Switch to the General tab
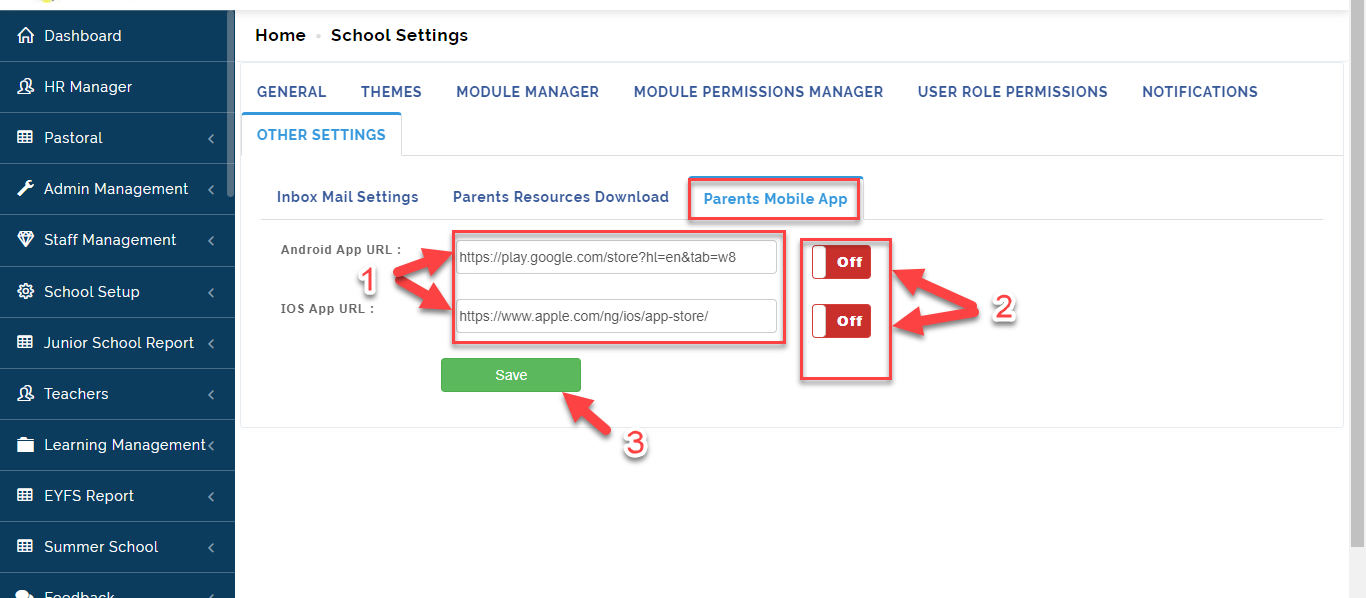Image resolution: width=1366 pixels, height=598 pixels. 291,92
